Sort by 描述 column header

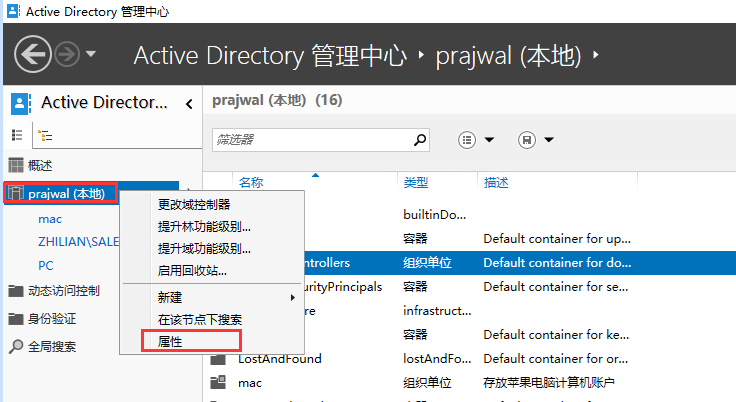[496, 182]
